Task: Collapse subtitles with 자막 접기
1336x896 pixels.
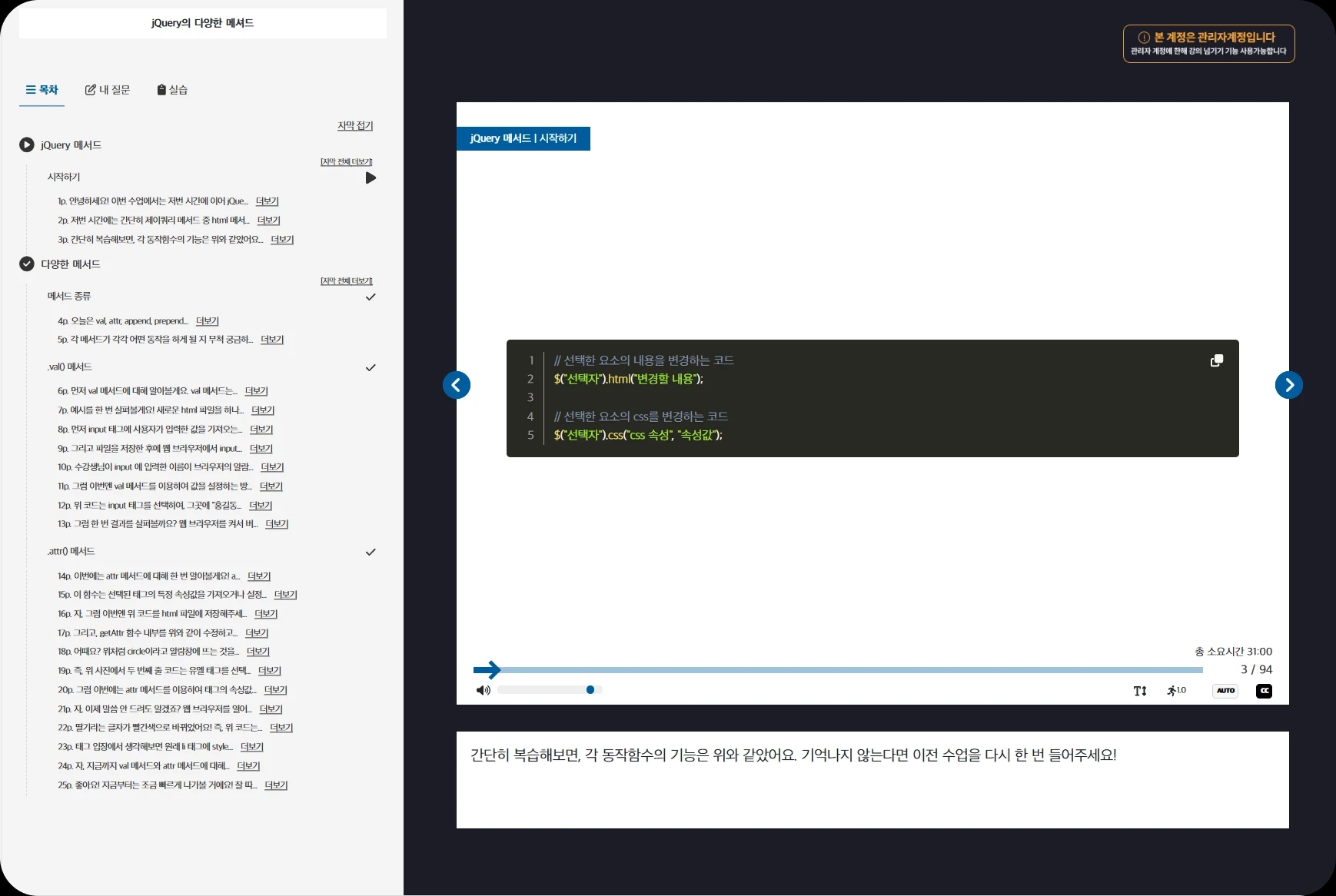Action: (355, 125)
